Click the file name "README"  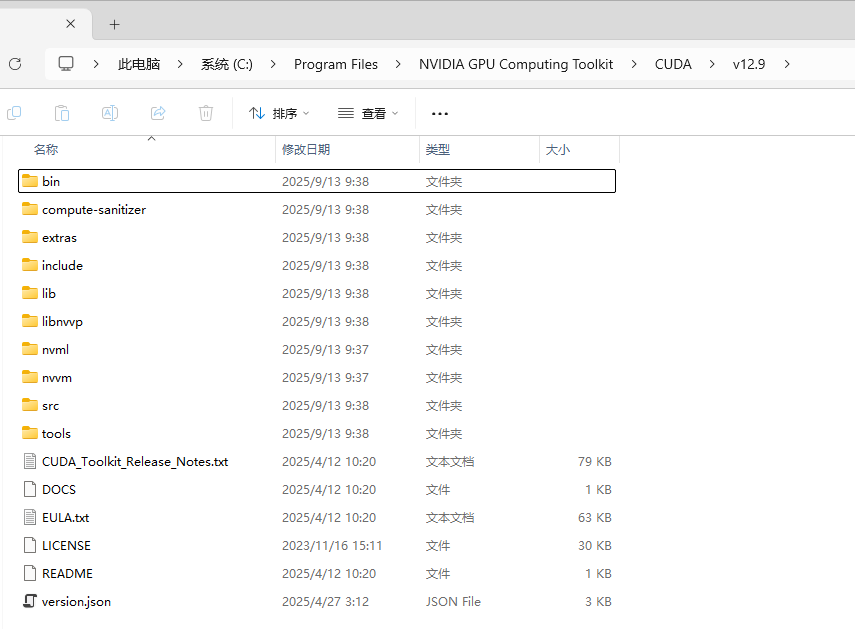coord(67,573)
